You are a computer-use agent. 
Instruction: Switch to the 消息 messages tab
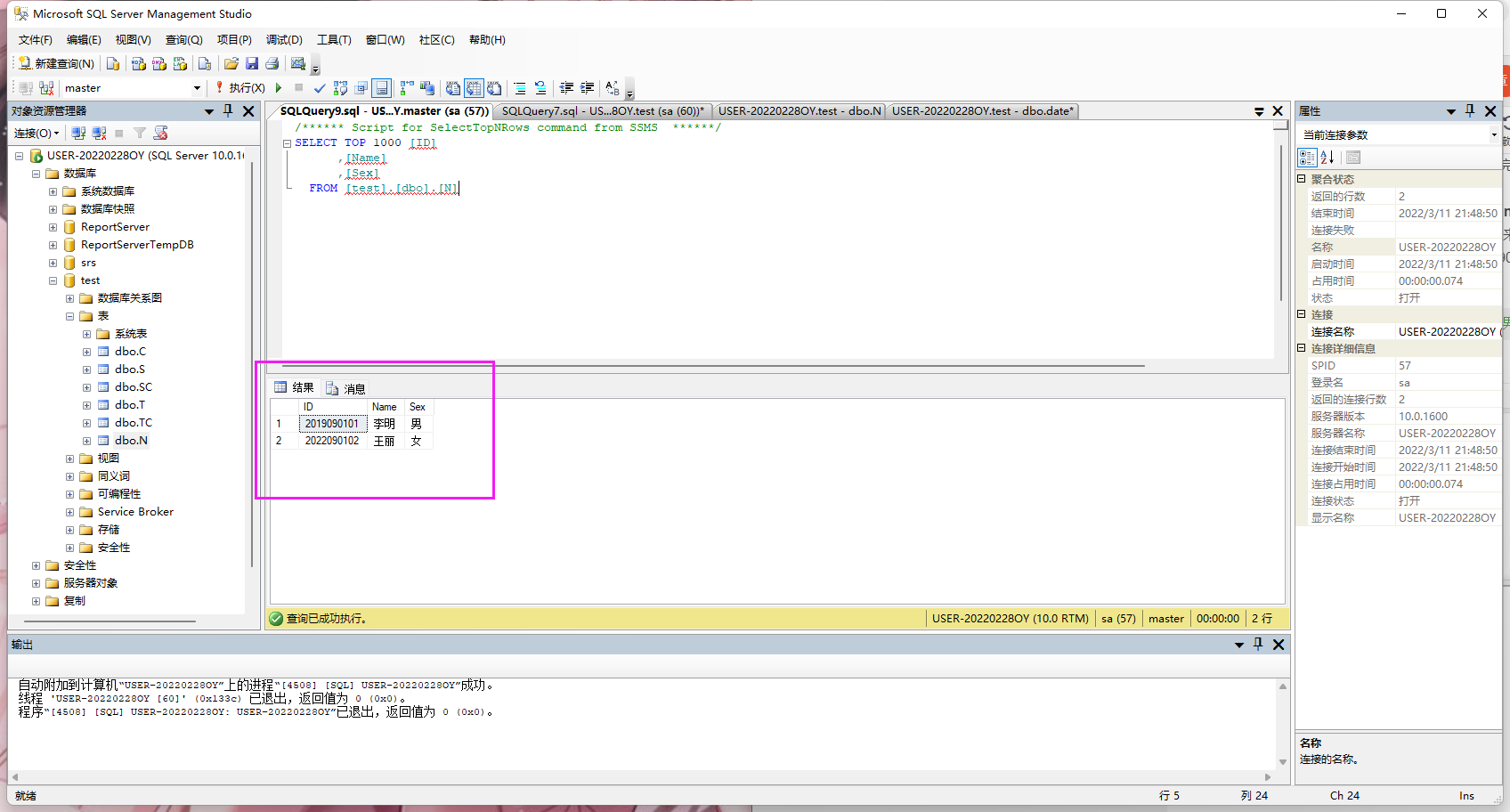[345, 388]
